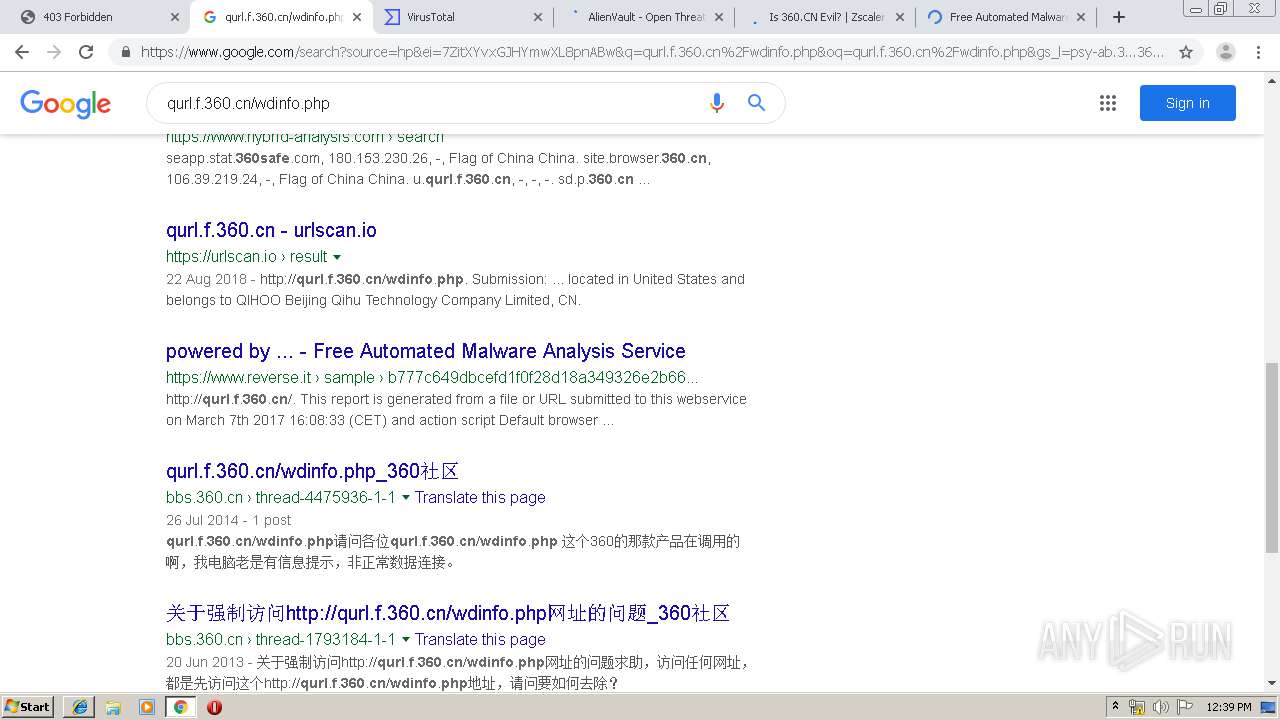
Task: Focus the Google search input field
Action: (430, 103)
